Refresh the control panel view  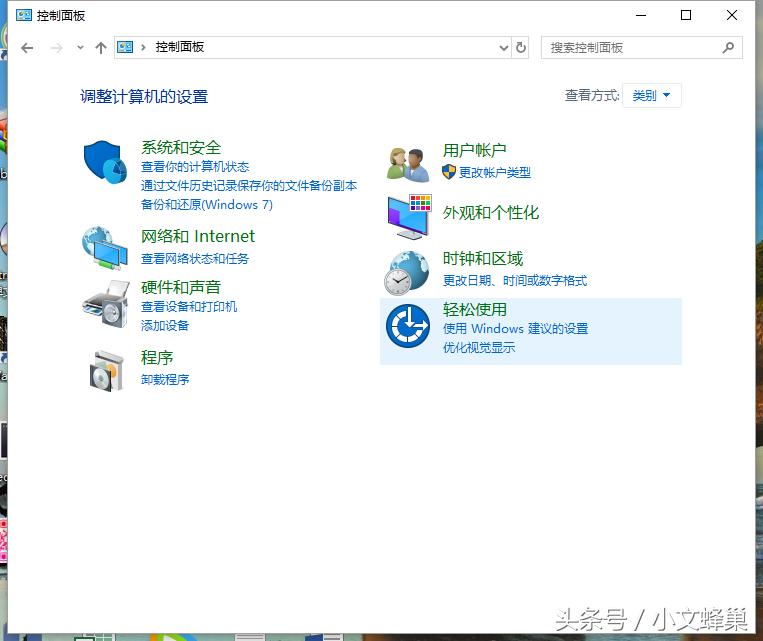[521, 48]
